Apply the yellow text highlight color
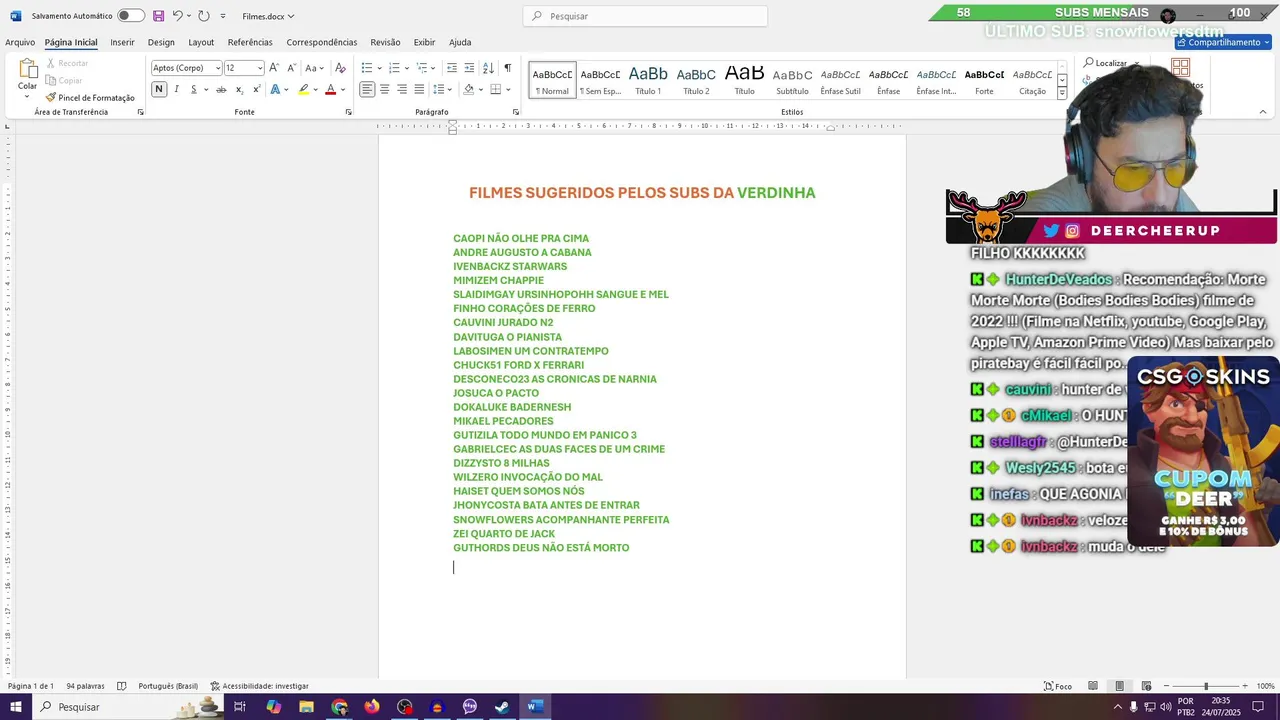Screen dimensions: 1280x720 click(x=304, y=89)
